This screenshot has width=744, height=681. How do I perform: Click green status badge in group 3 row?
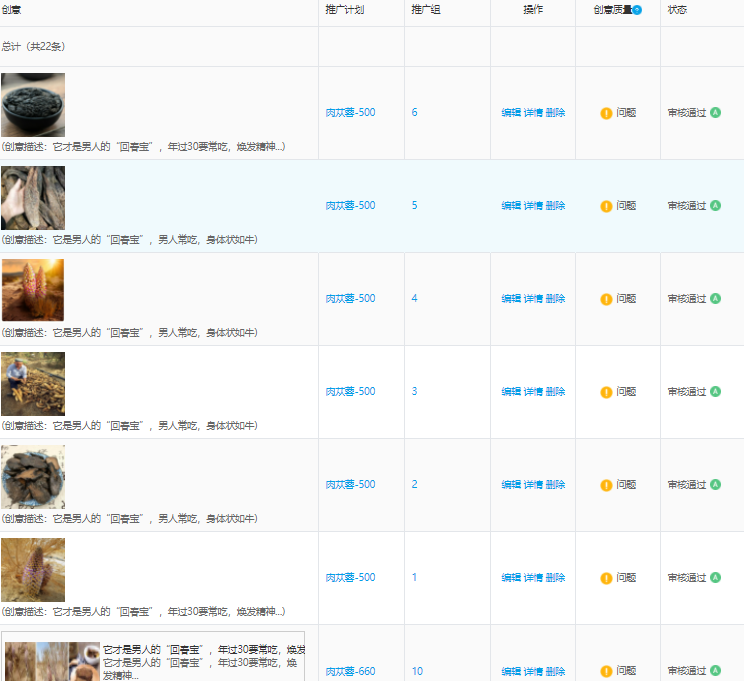click(x=715, y=391)
